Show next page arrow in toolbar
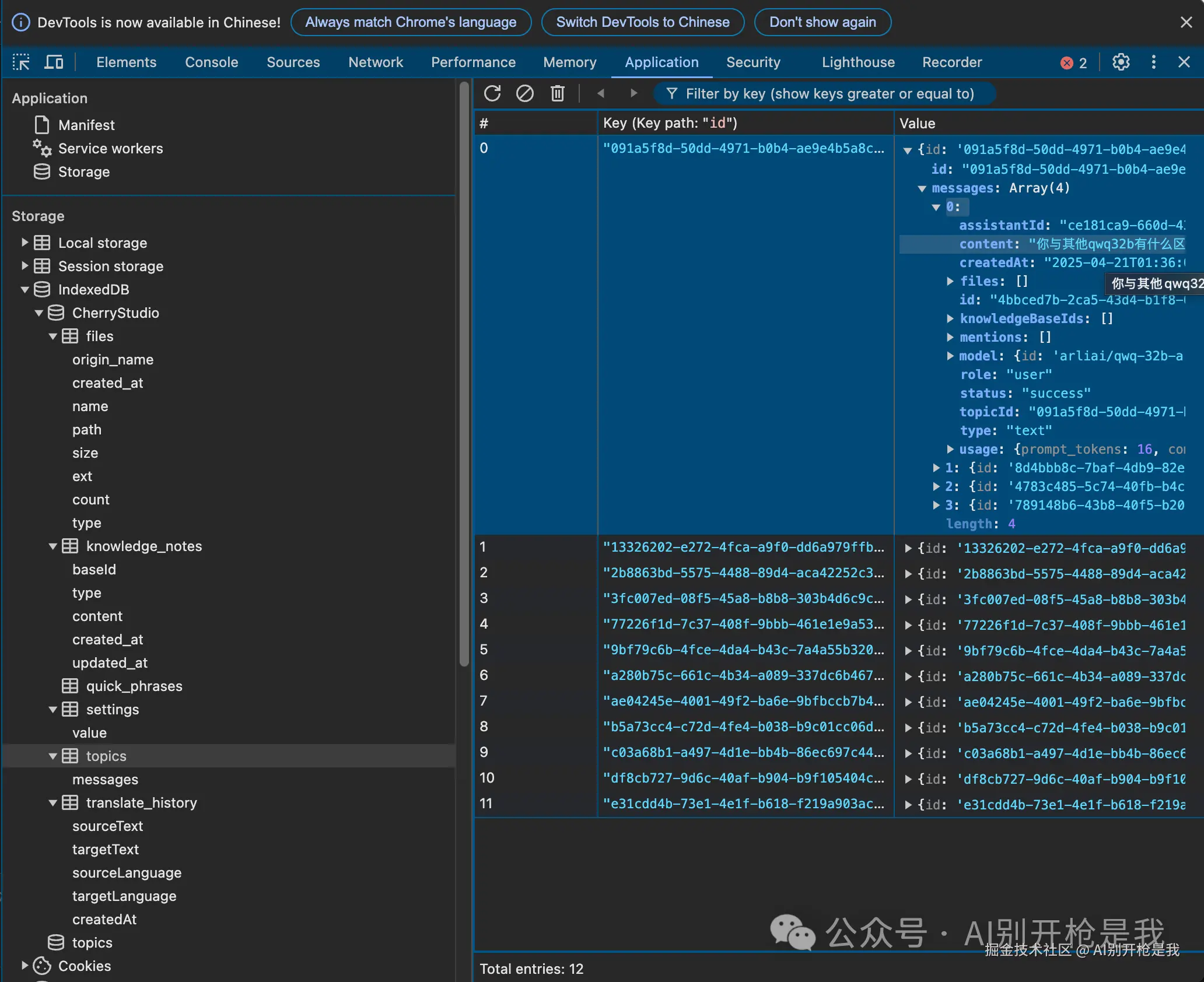Viewport: 1204px width, 982px height. [x=633, y=93]
